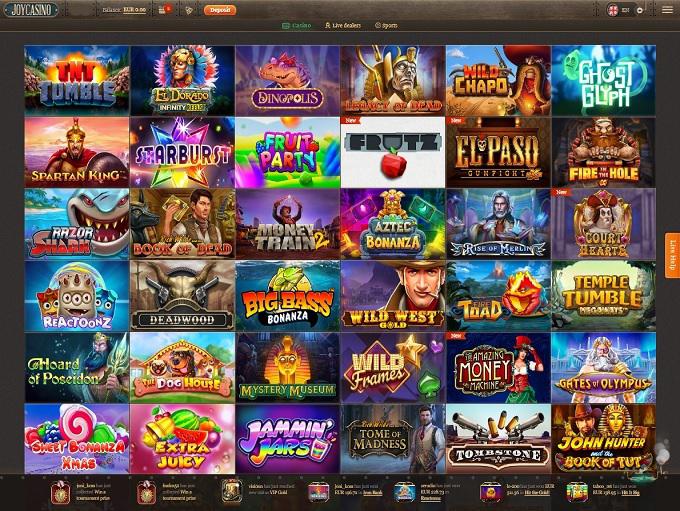Click the first tournament prize badge icon
Screen dimensions: 680x511
(x=60, y=492)
